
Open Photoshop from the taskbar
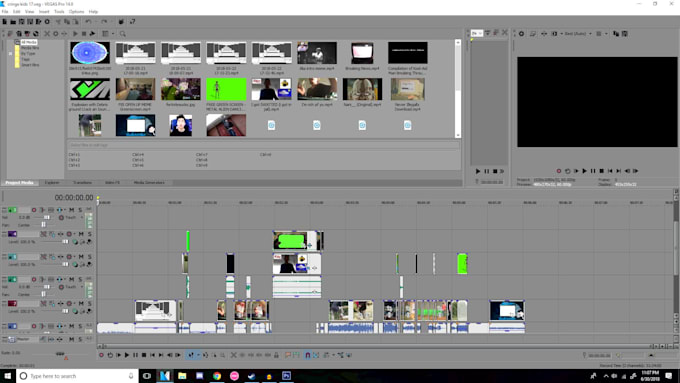click(x=286, y=376)
